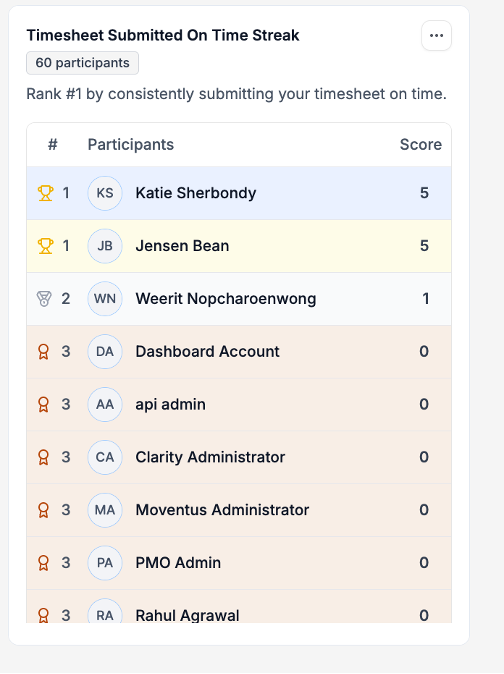This screenshot has width=504, height=674.
Task: Open the three-dot options menu
Action: (x=436, y=36)
